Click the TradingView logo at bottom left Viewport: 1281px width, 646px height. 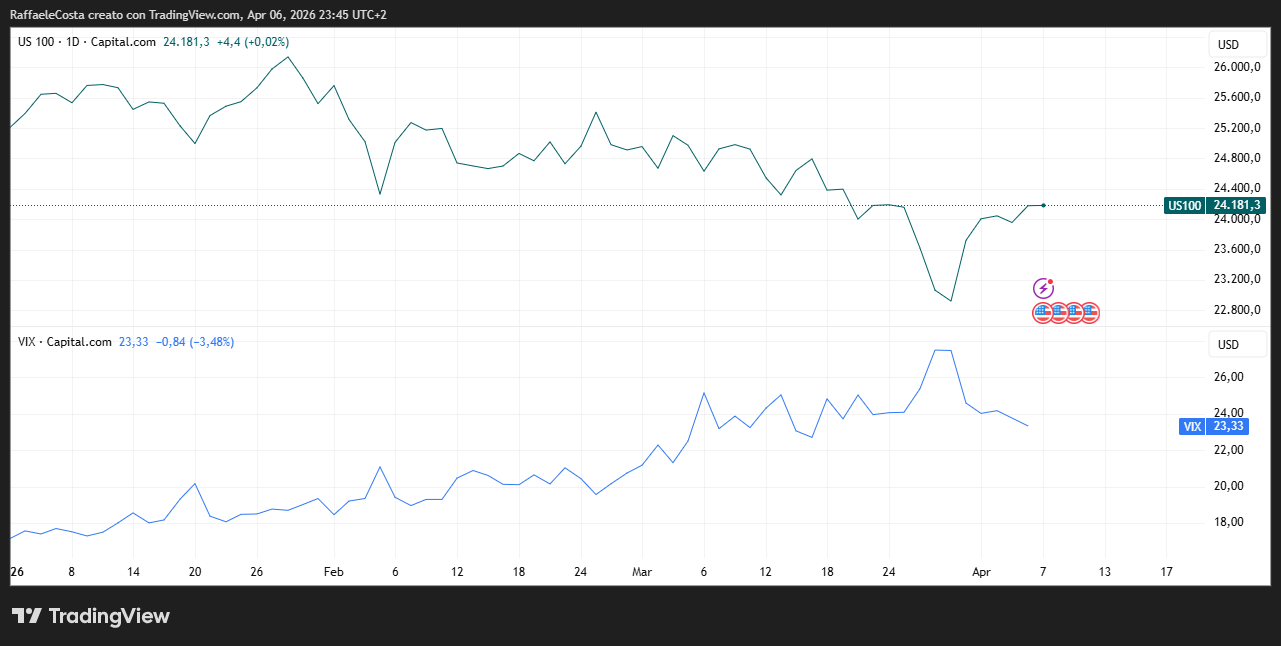tap(90, 616)
